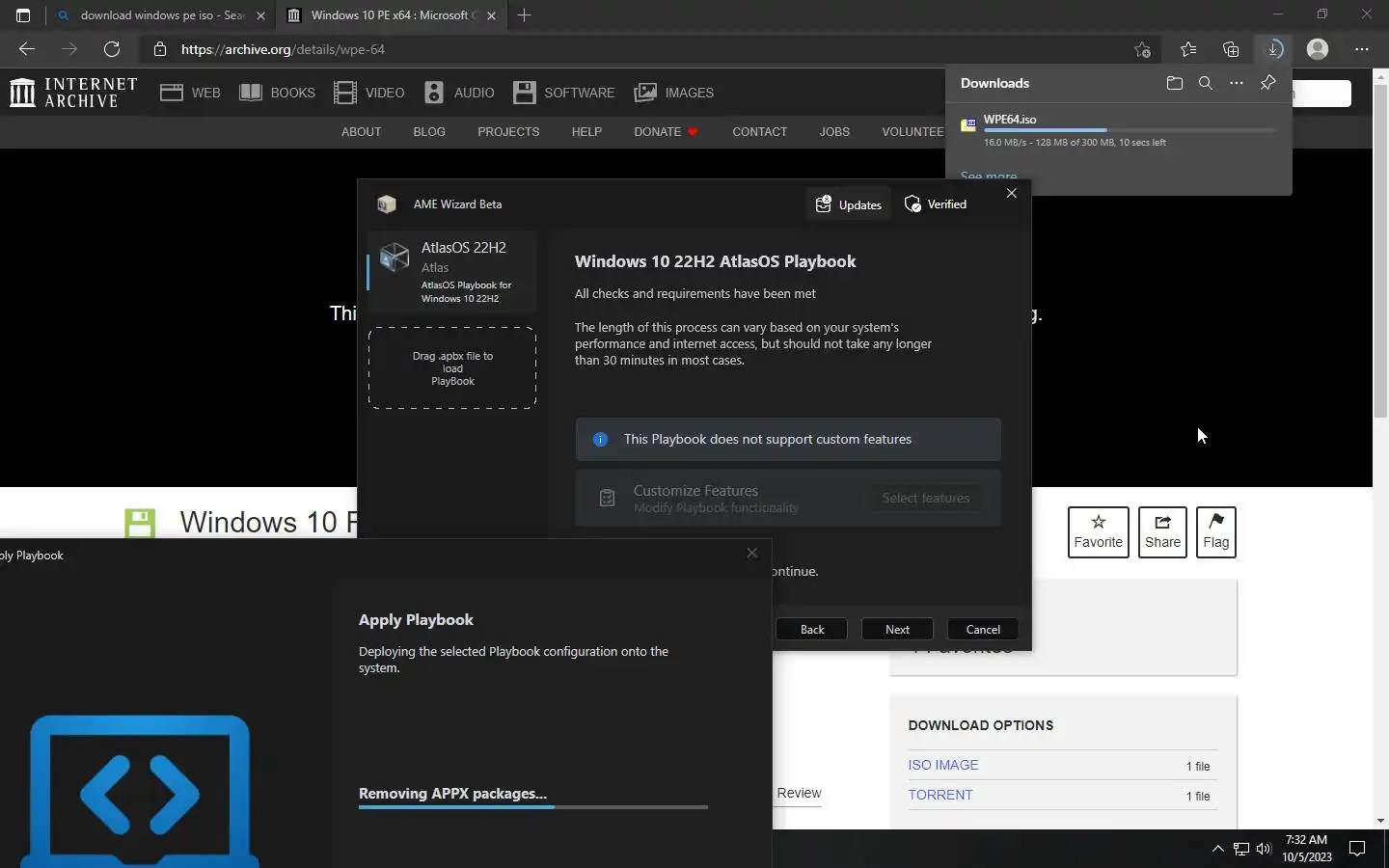Open the IMAGES section

674,93
